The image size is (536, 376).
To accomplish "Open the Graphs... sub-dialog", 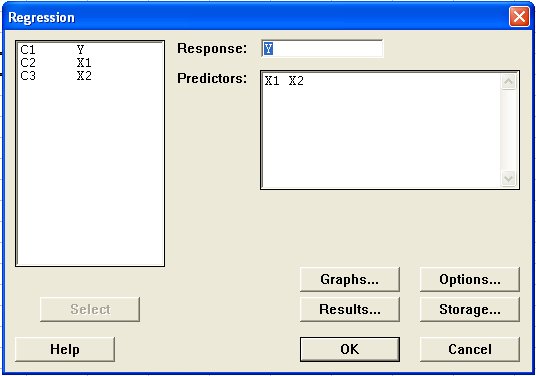I will coord(350,280).
